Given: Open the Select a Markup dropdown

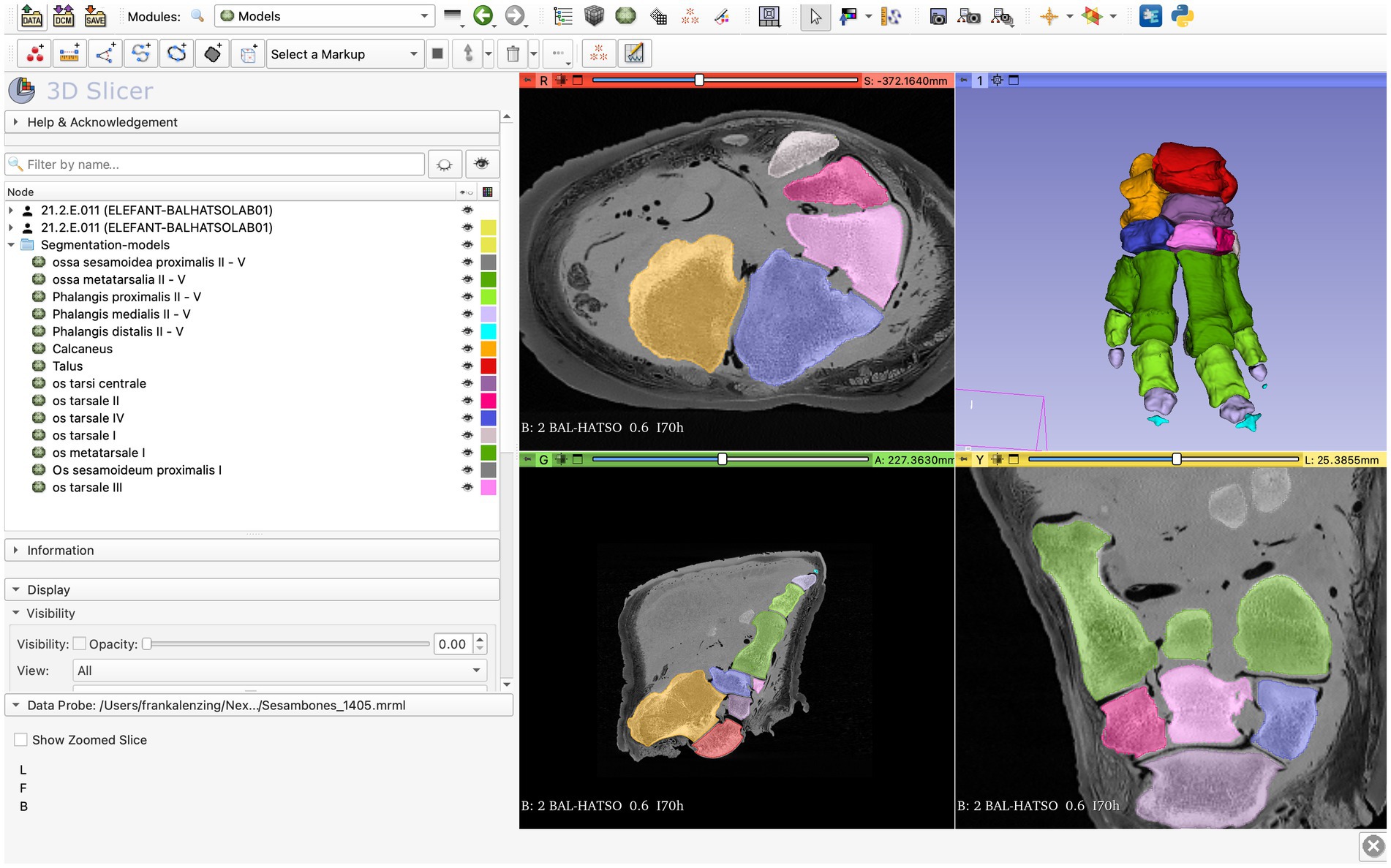Looking at the screenshot, I should tap(344, 54).
